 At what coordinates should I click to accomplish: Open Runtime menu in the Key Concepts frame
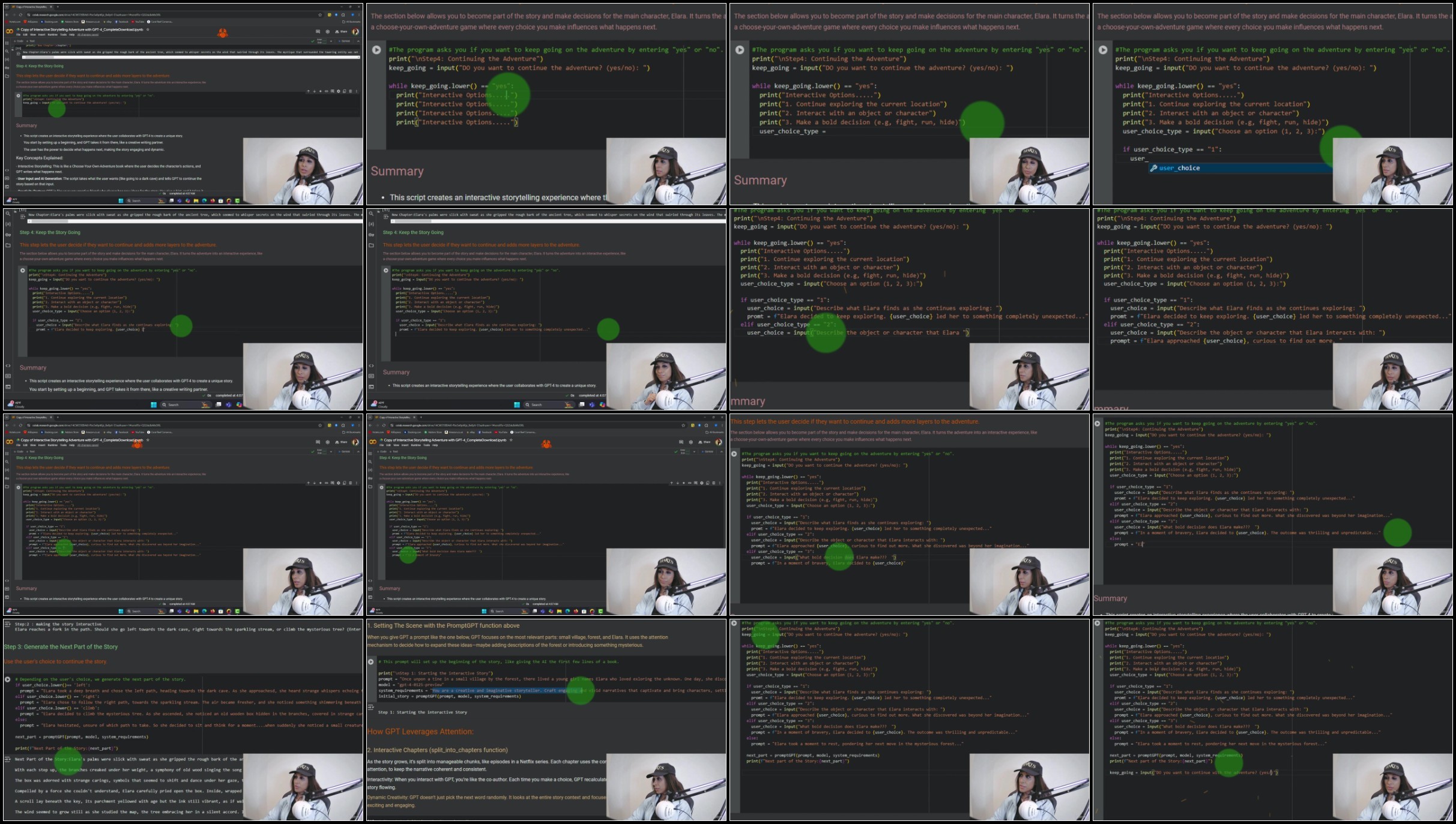pos(52,35)
